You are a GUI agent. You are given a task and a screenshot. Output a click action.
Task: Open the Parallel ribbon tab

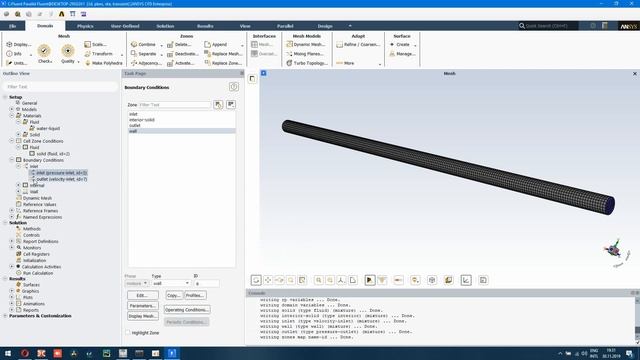coord(285,26)
